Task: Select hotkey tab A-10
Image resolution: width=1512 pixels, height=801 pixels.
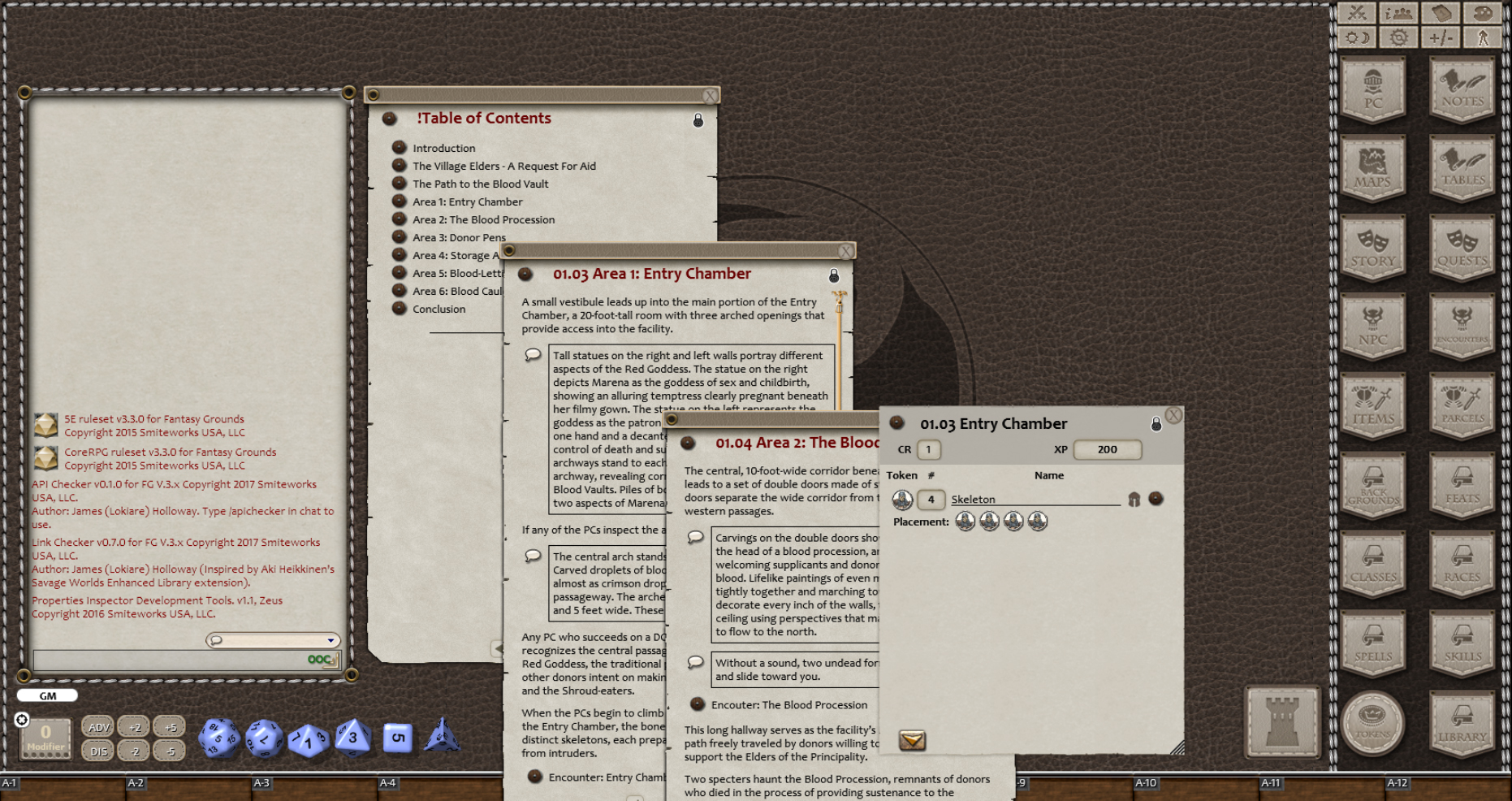Action: point(1146,782)
